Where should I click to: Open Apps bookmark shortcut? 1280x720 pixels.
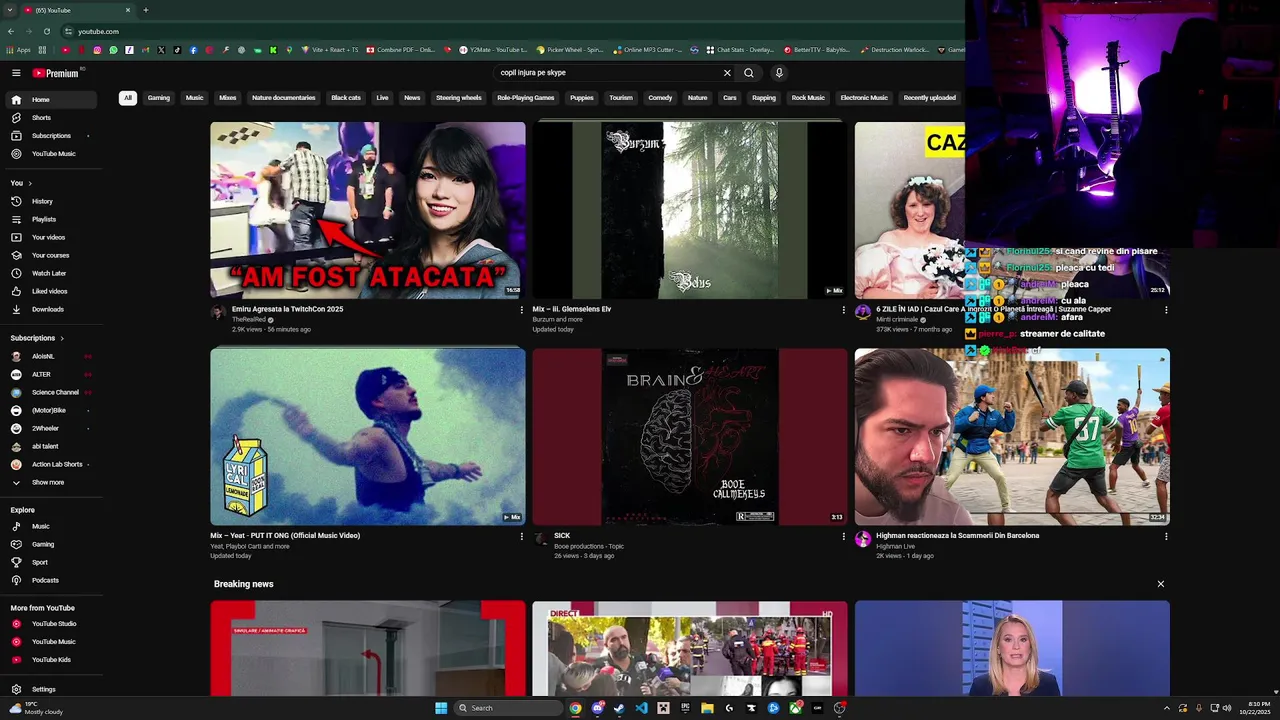[19, 50]
